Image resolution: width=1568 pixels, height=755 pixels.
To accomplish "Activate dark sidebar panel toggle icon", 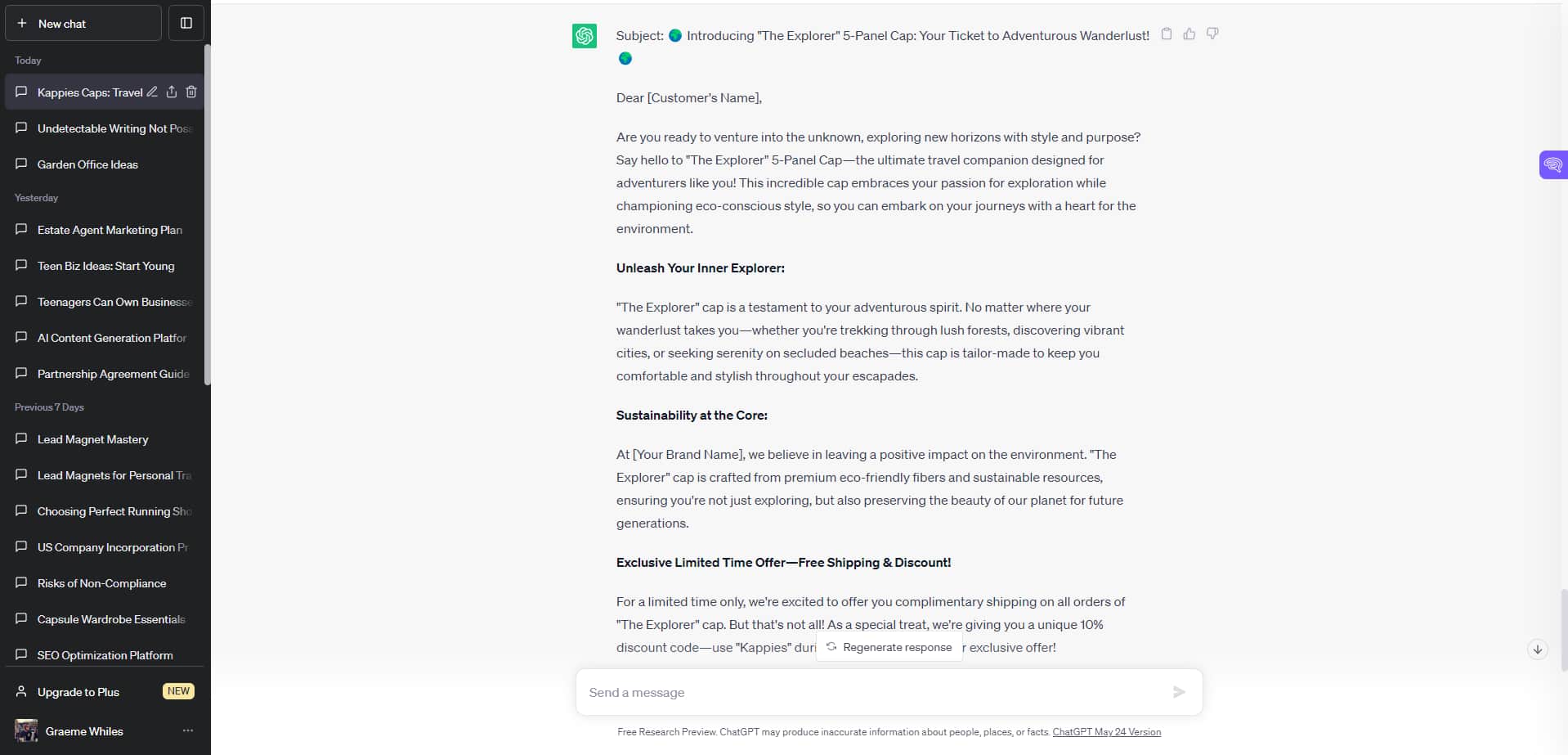I will (186, 23).
